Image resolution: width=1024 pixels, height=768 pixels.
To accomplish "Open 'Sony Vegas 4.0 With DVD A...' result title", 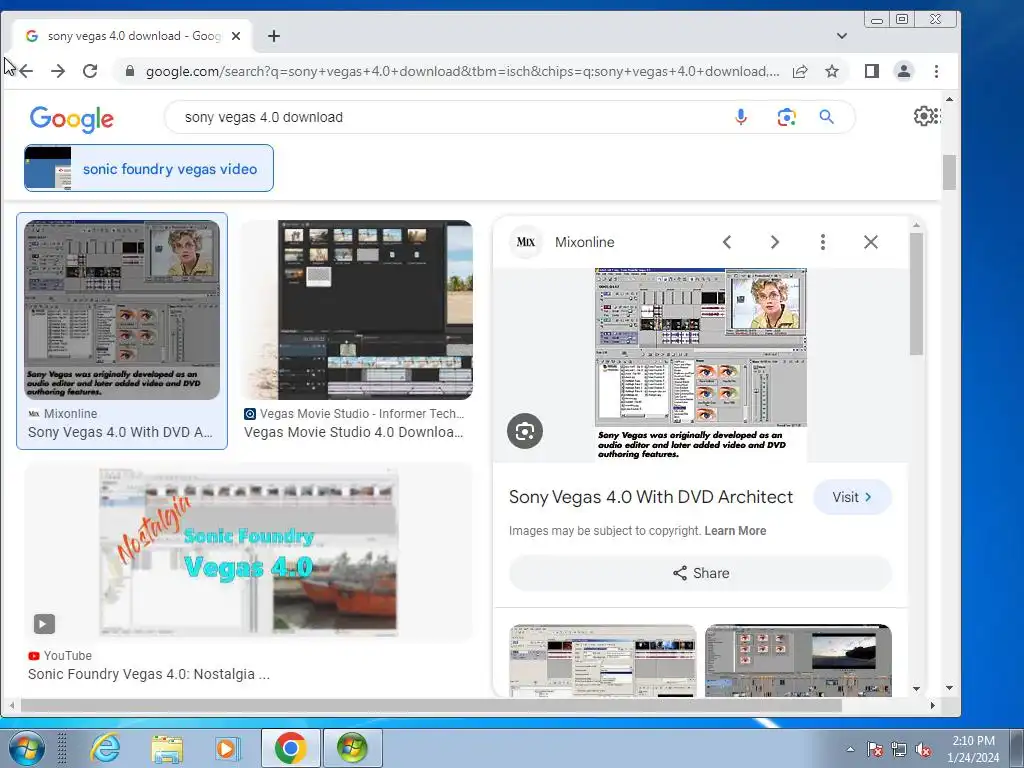I will pos(120,432).
